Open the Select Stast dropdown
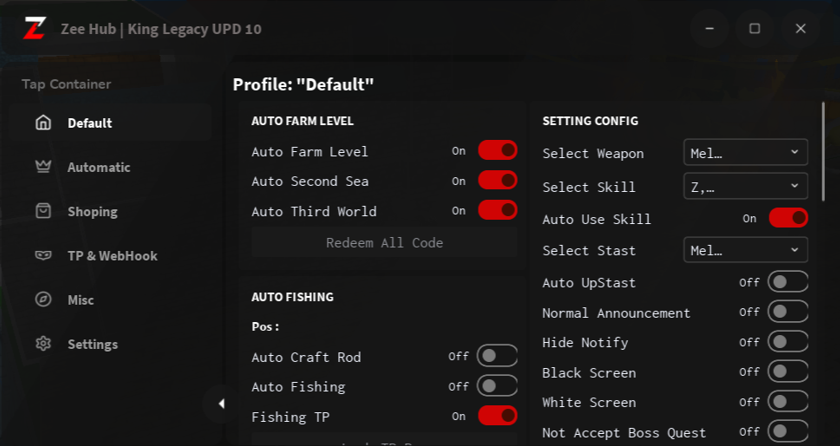This screenshot has width=840, height=446. (745, 250)
